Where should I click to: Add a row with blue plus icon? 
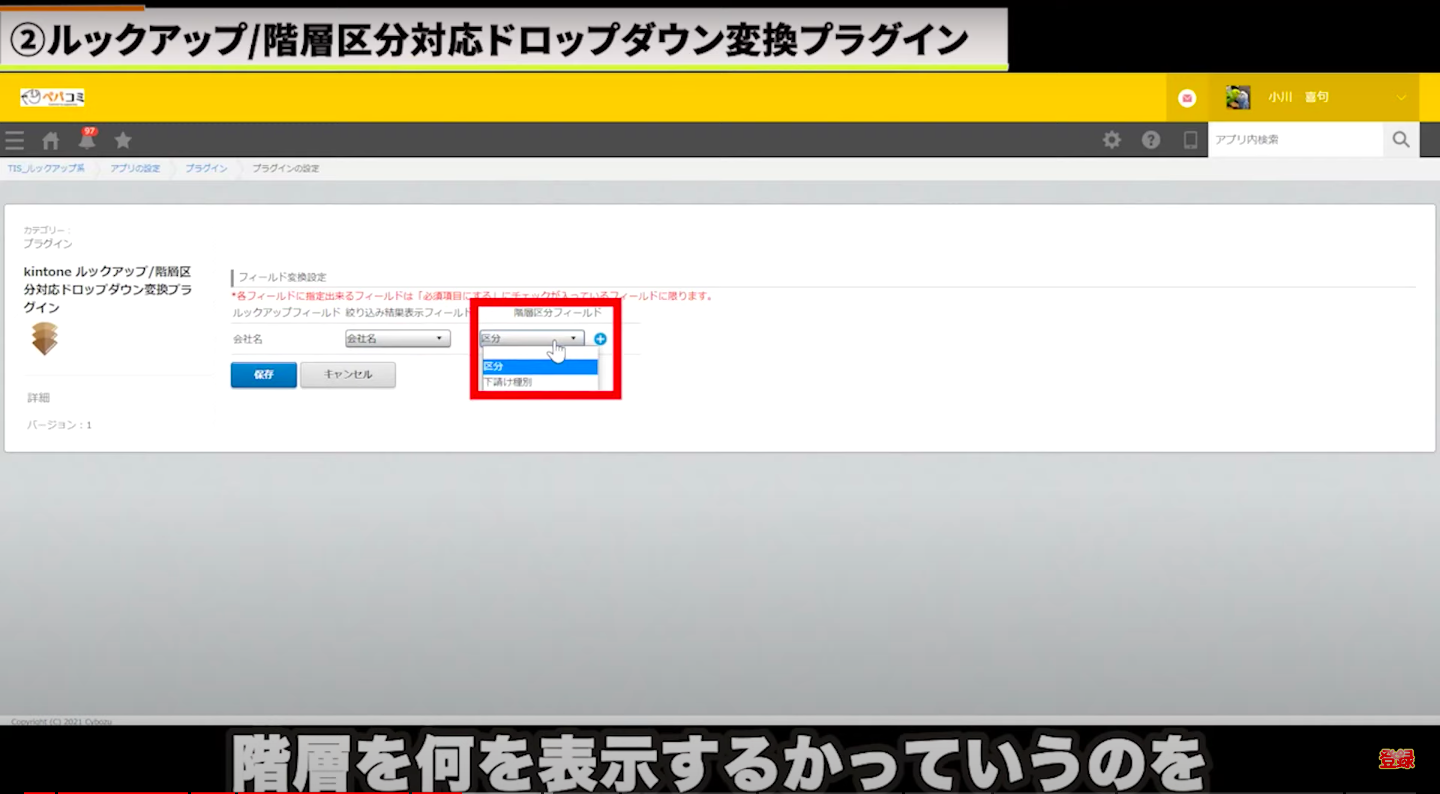[600, 339]
